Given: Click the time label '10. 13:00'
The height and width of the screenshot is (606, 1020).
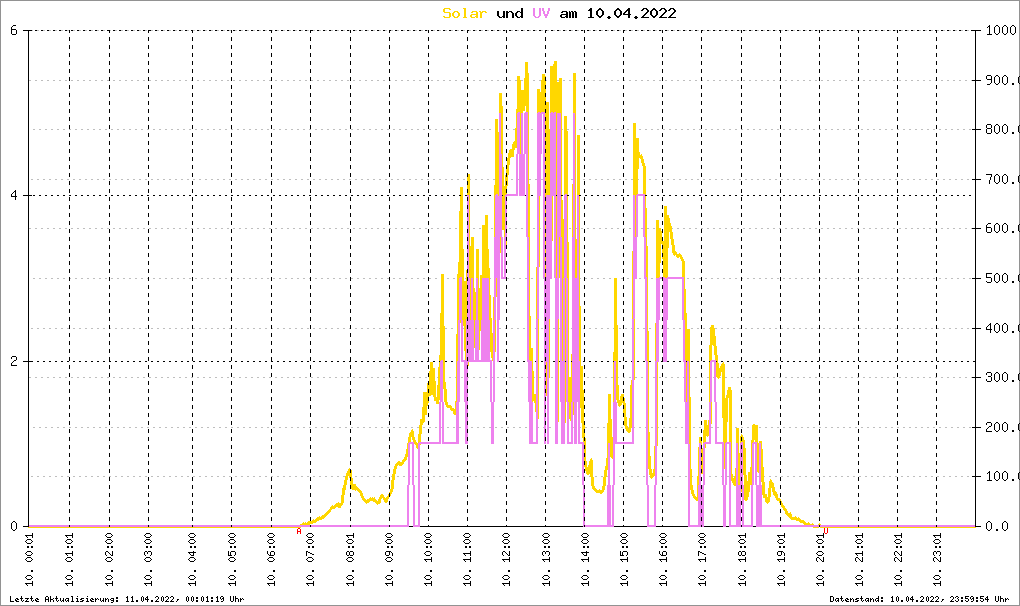Looking at the screenshot, I should 546,560.
